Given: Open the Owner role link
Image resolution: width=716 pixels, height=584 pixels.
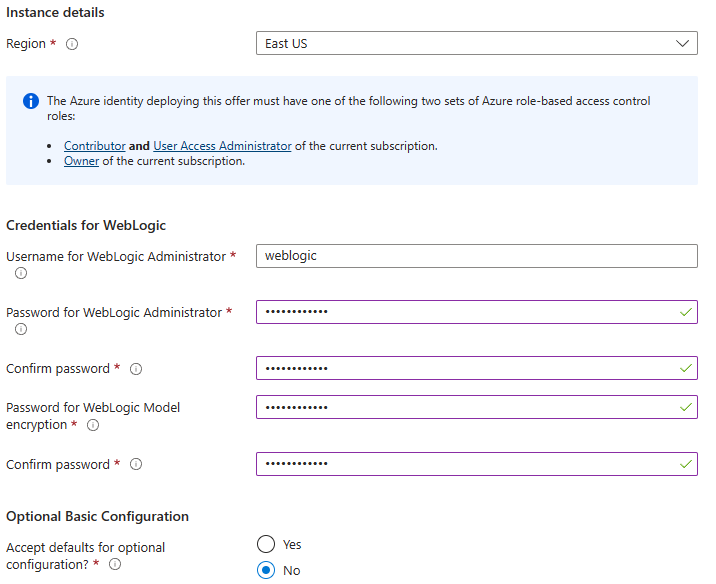Looking at the screenshot, I should pos(81,161).
